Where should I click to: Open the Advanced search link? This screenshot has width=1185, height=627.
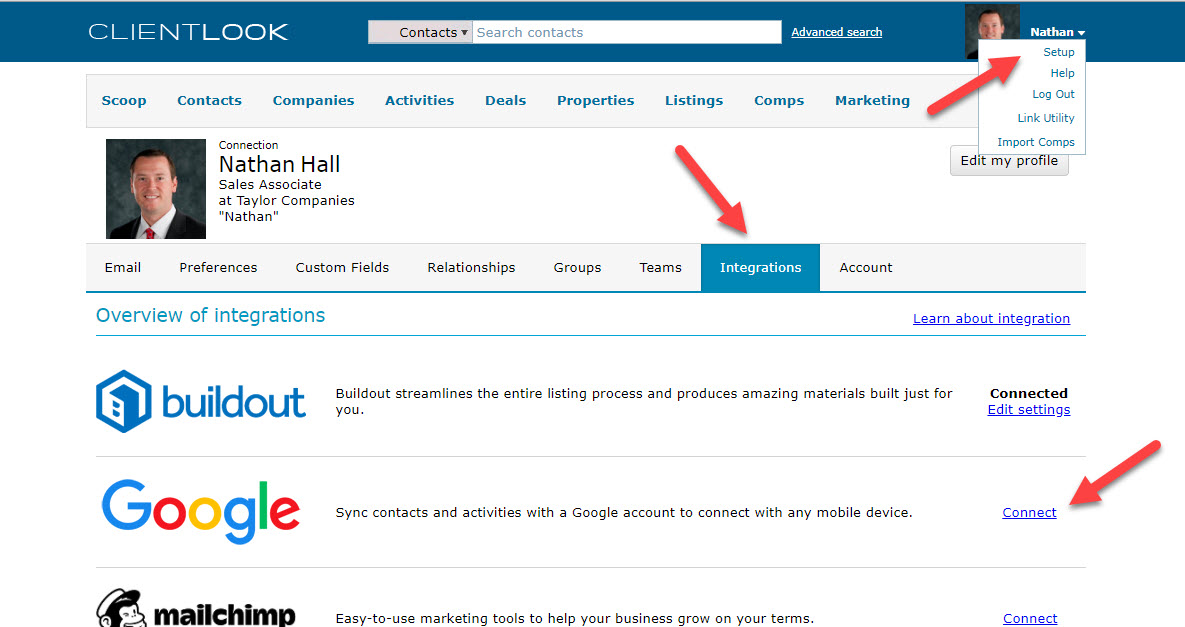(837, 32)
